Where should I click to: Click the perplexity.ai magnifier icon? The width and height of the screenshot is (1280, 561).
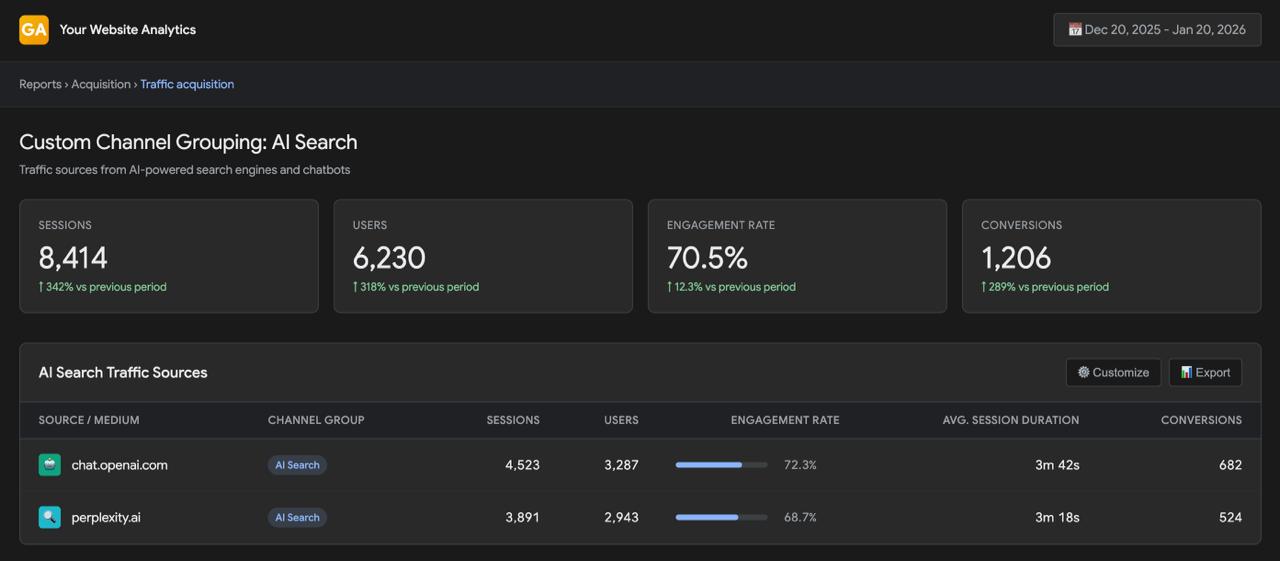(x=50, y=517)
